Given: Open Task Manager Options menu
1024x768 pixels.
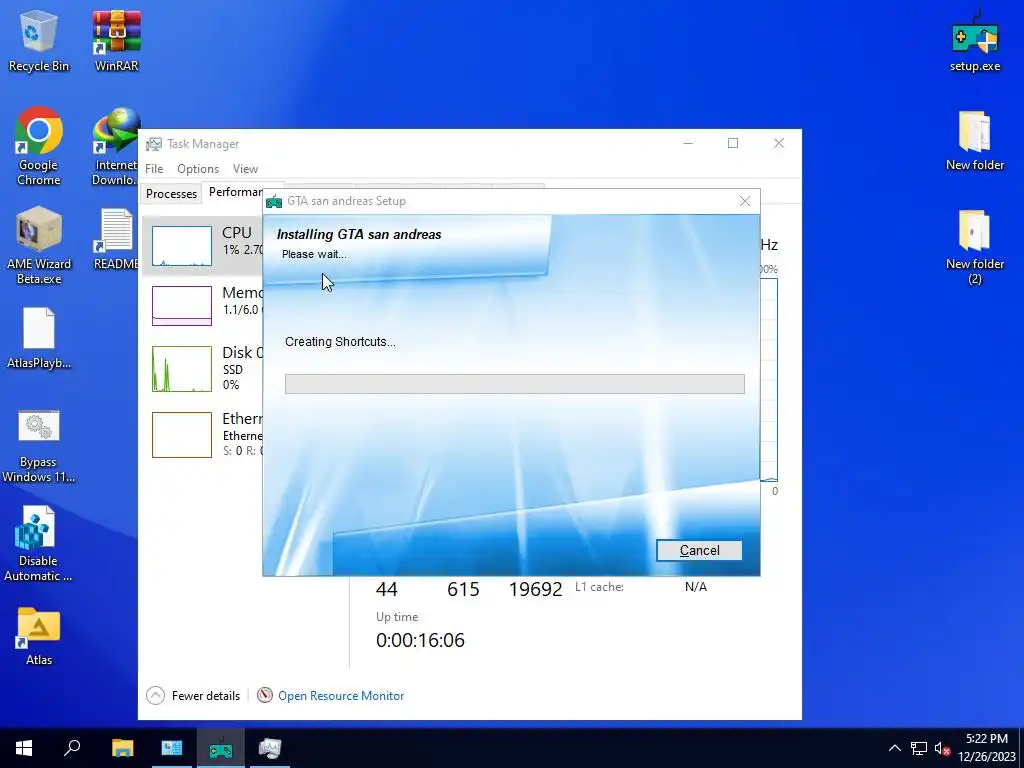Looking at the screenshot, I should click(x=198, y=168).
